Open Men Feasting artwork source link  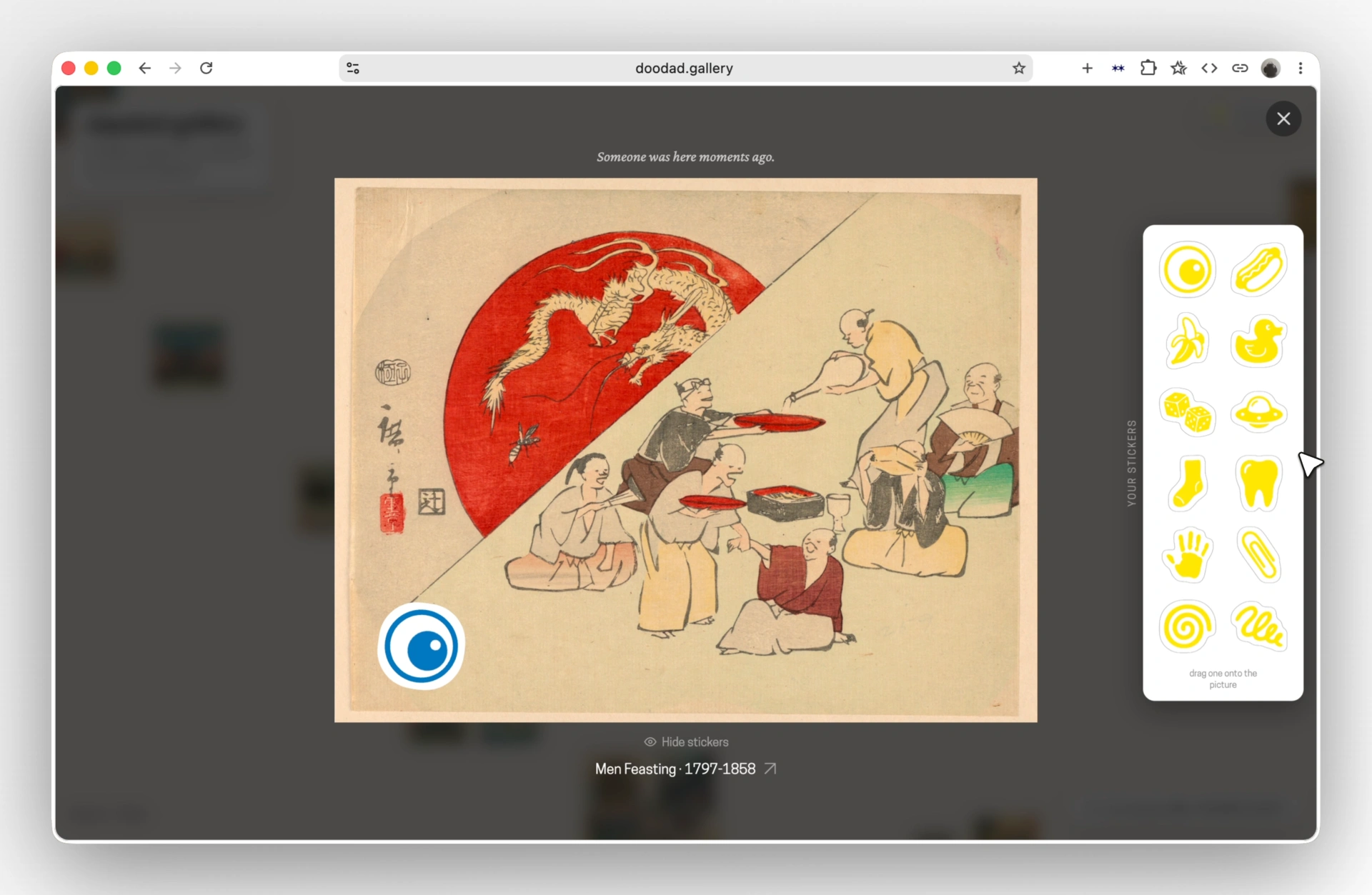[770, 769]
